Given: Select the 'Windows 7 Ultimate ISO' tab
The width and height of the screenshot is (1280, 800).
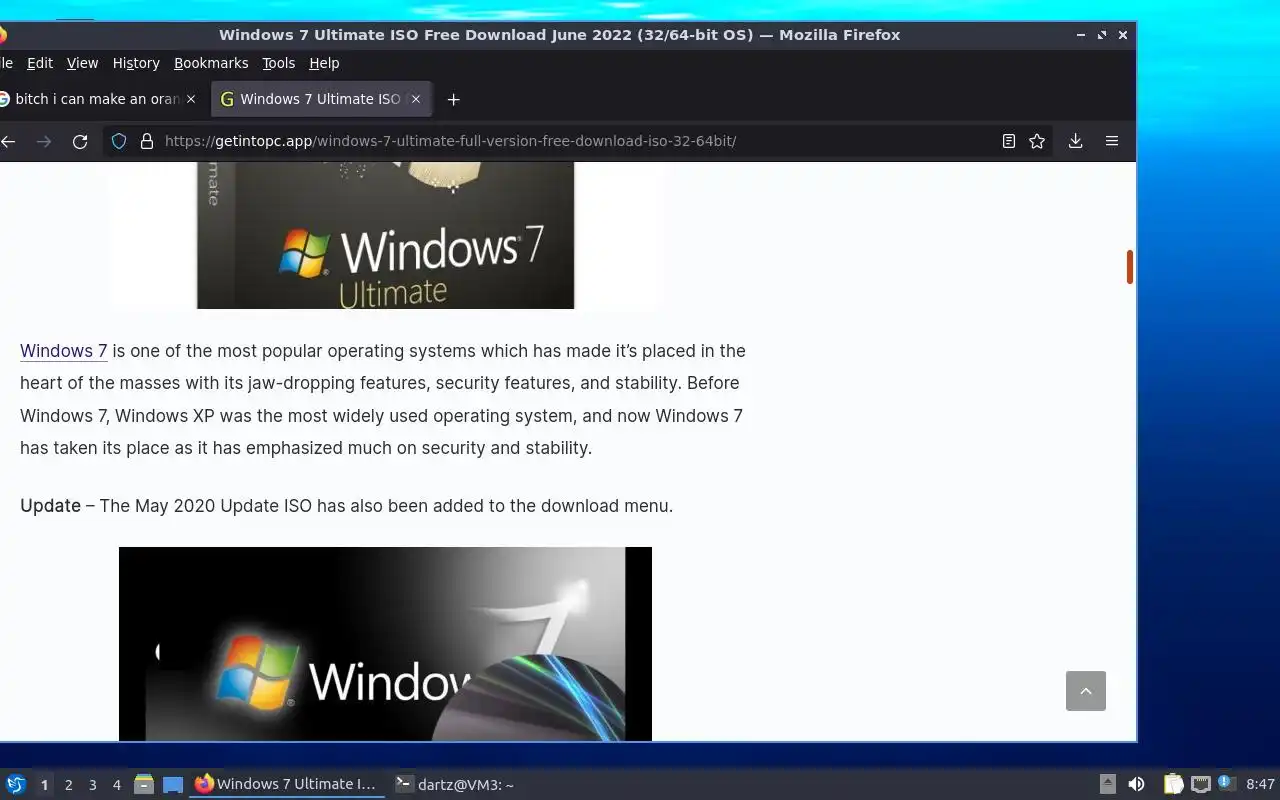Looking at the screenshot, I should [x=321, y=99].
